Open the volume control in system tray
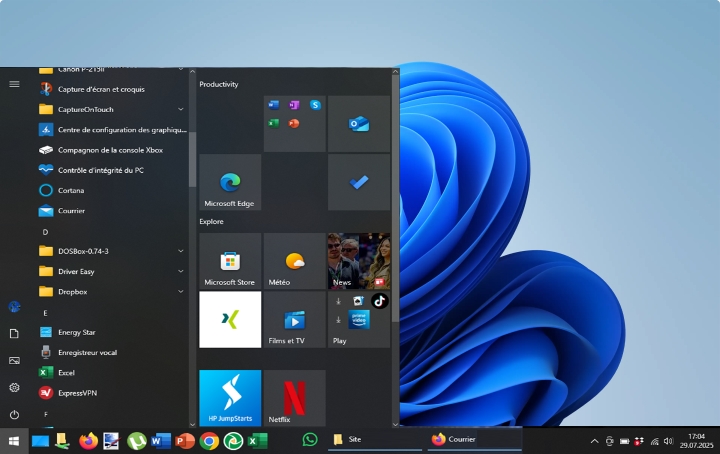720x454 pixels. pyautogui.click(x=668, y=441)
